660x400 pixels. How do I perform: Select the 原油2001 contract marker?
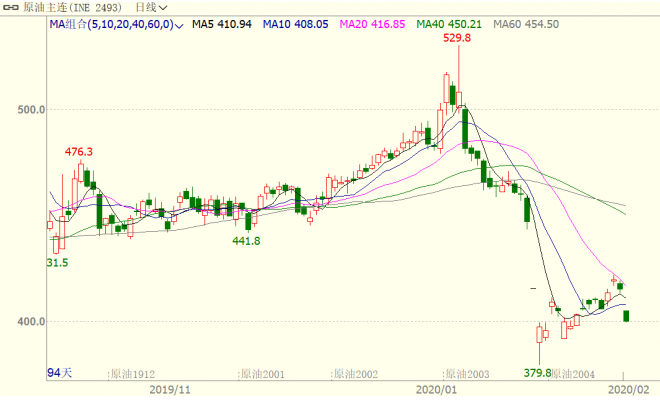point(262,374)
